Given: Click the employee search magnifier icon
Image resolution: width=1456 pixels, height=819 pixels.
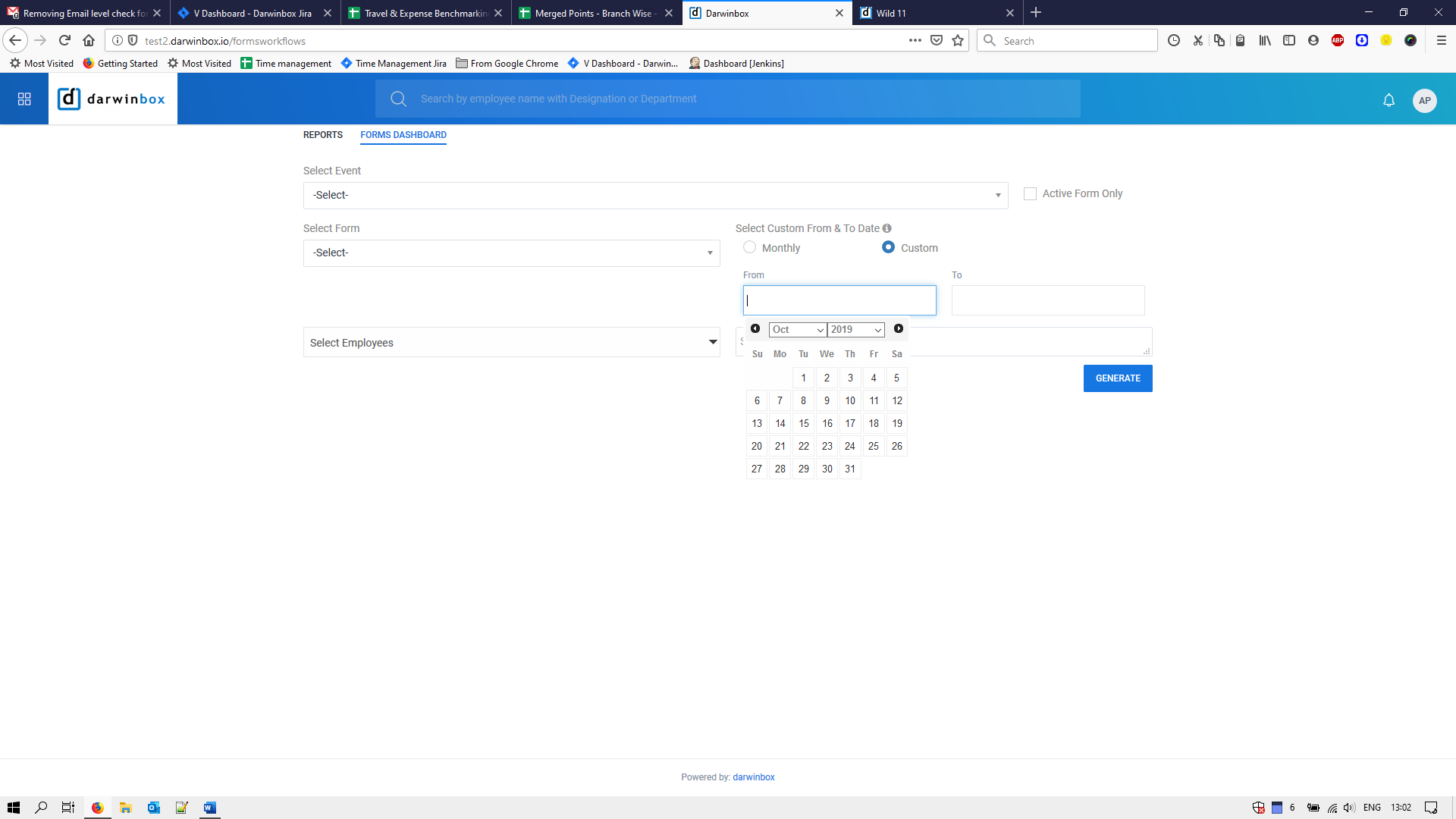Looking at the screenshot, I should click(x=398, y=99).
